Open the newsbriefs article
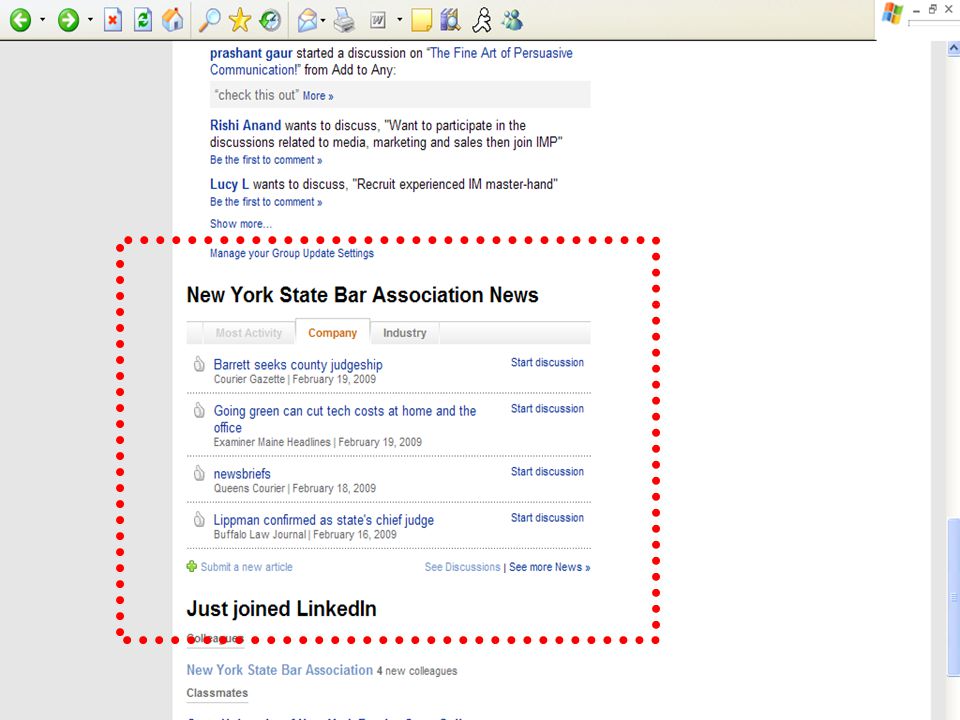This screenshot has height=720, width=960. pyautogui.click(x=242, y=474)
